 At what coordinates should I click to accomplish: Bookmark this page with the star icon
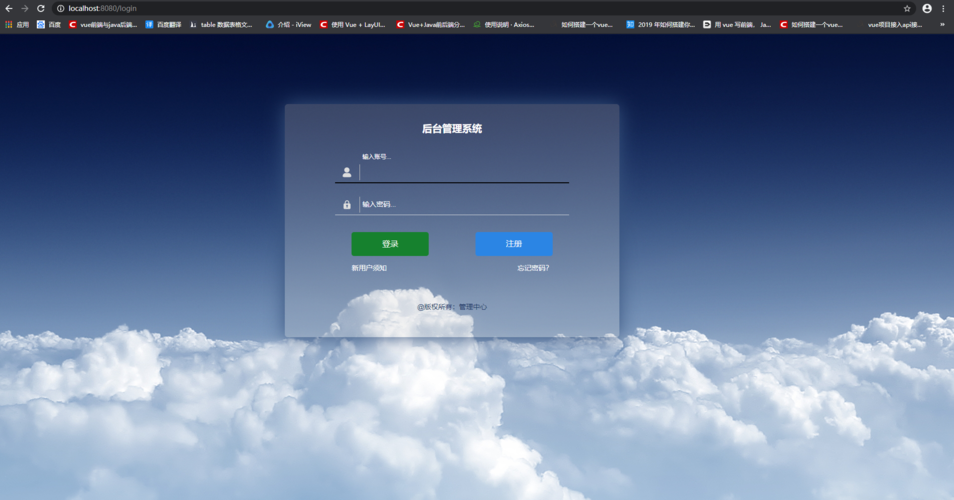point(907,9)
